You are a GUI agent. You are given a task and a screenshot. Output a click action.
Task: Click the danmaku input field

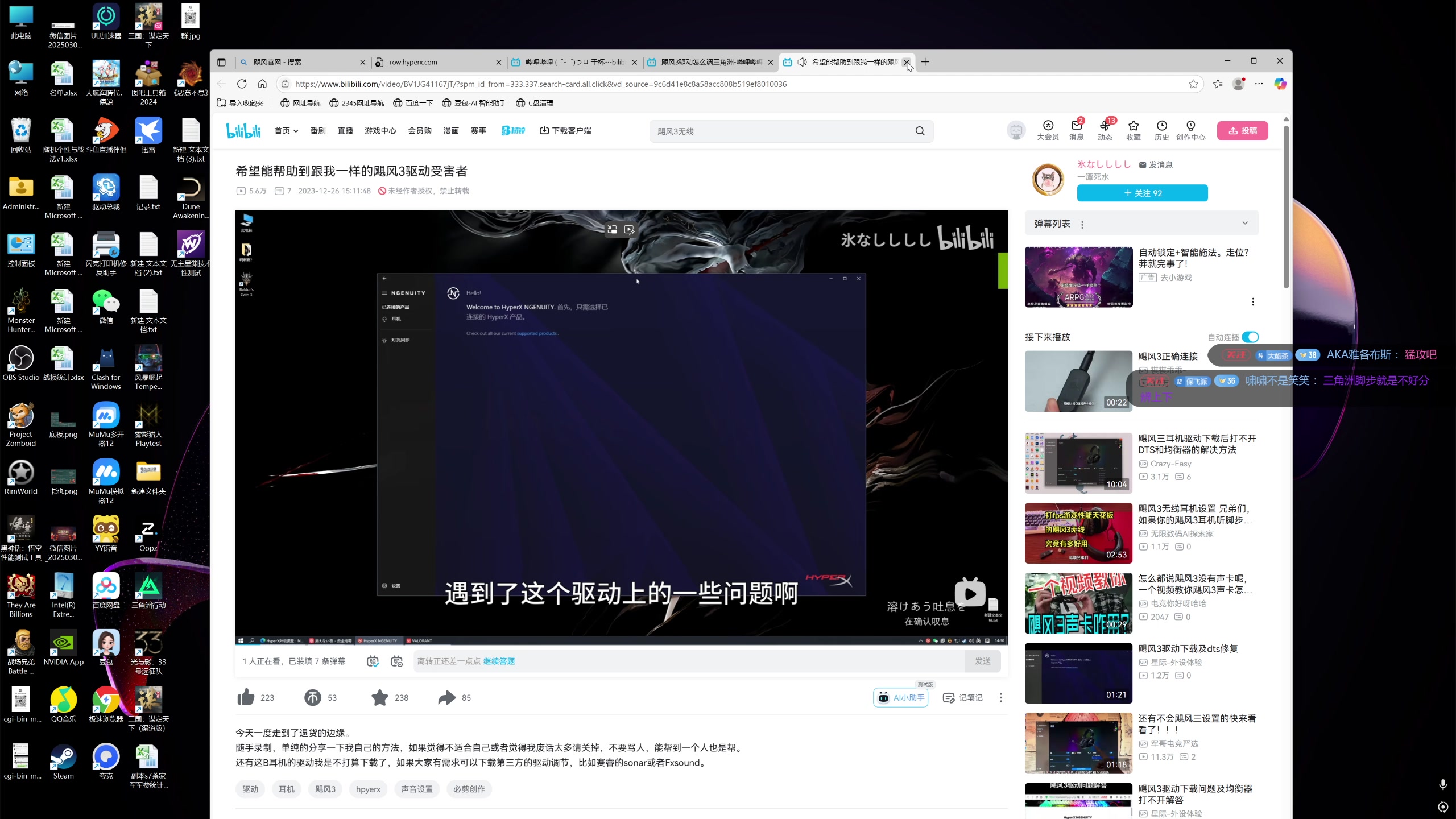688,661
